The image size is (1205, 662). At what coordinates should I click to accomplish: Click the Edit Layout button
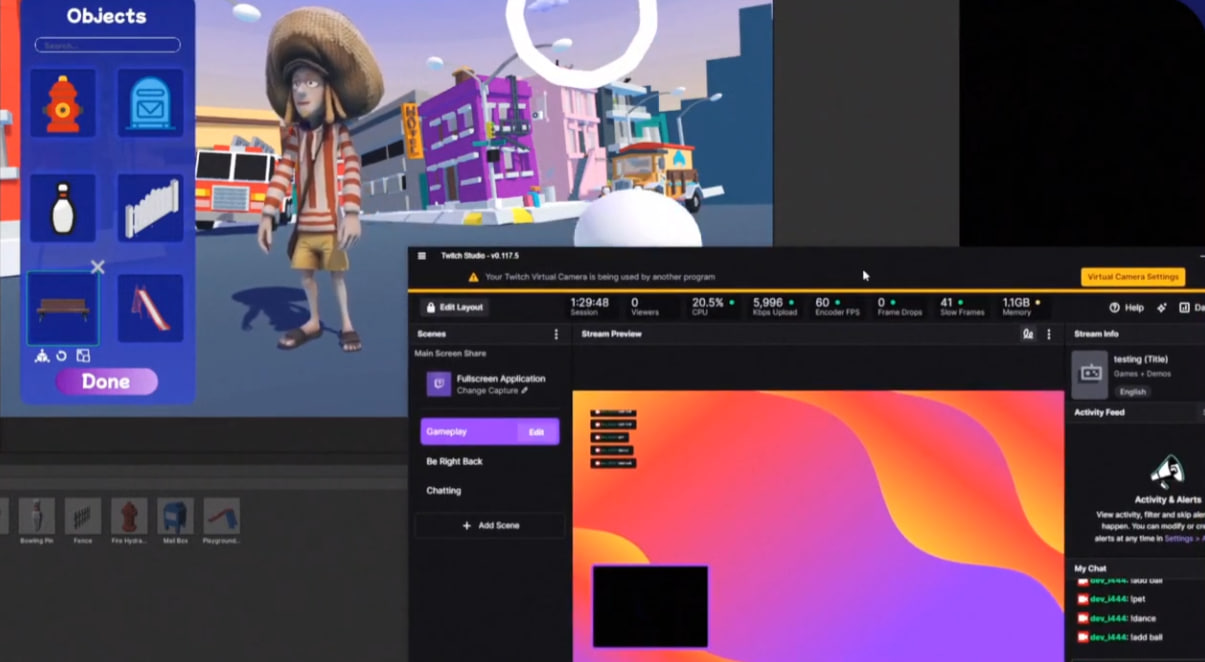coord(453,307)
